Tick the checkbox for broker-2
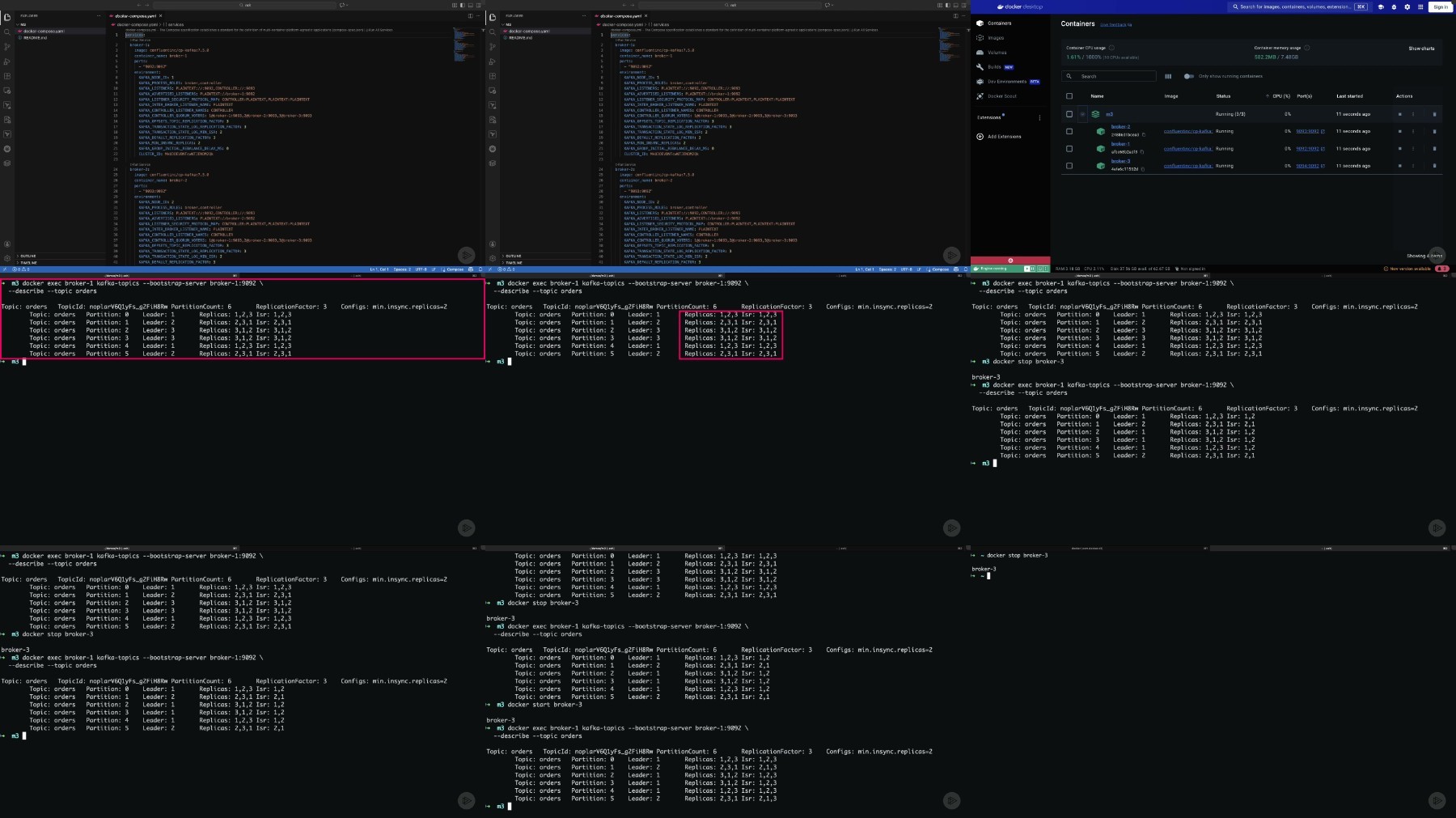 click(1069, 131)
